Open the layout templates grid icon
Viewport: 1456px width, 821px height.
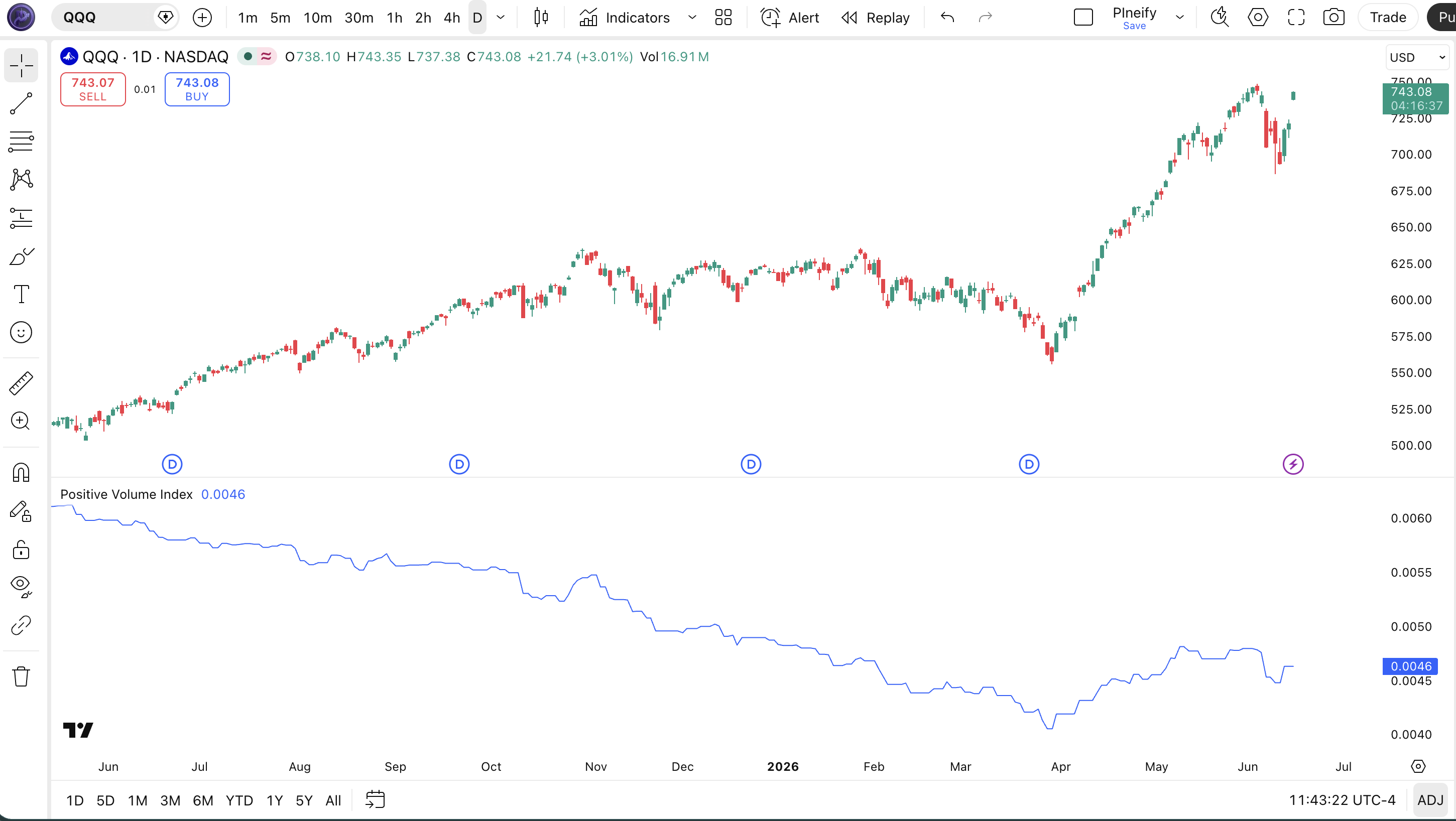click(x=723, y=18)
